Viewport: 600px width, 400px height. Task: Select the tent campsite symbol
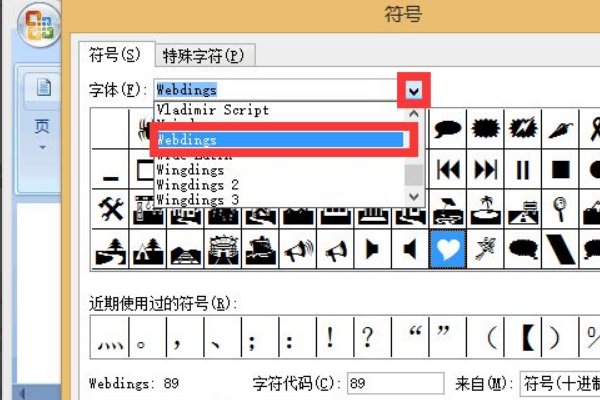point(148,250)
